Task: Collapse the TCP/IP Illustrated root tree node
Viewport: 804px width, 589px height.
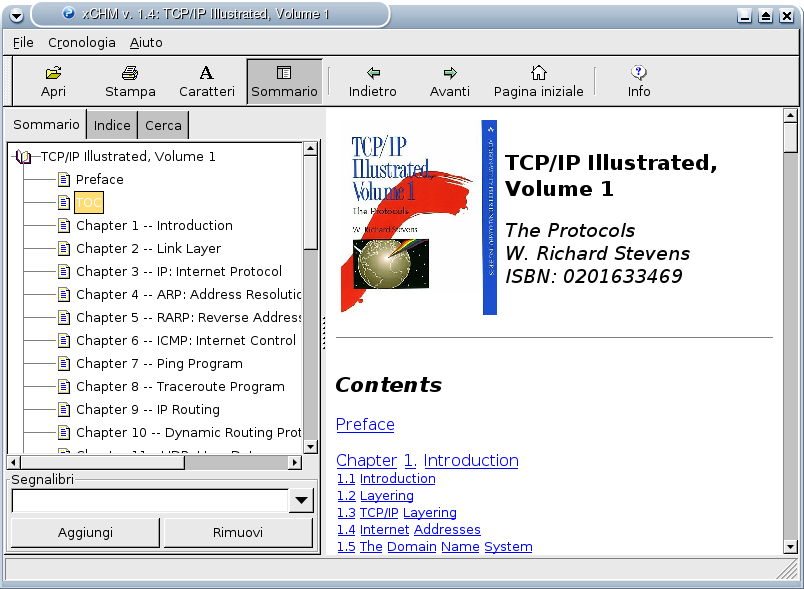Action: tap(22, 157)
